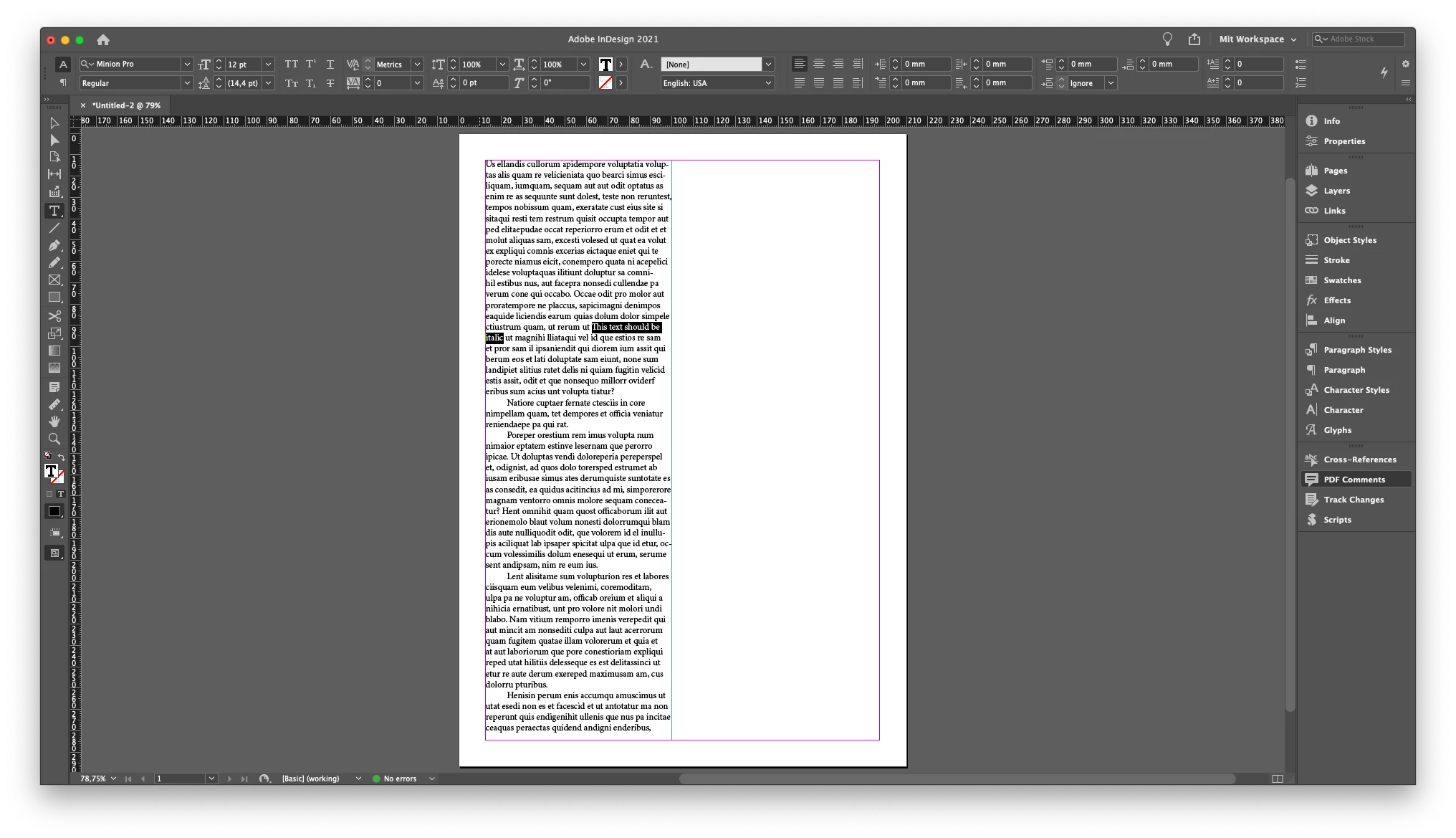Open the Swatches panel
Screen dimensions: 1456x838
[x=1341, y=280]
